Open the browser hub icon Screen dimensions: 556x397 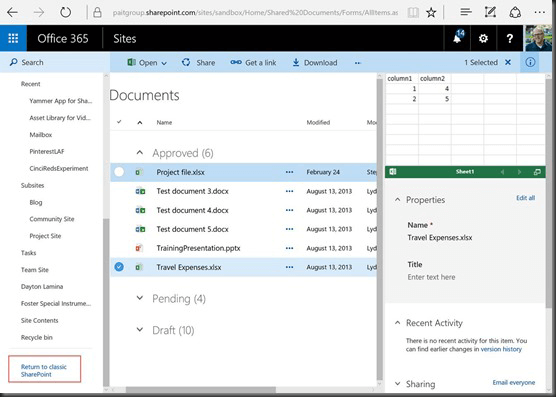466,12
